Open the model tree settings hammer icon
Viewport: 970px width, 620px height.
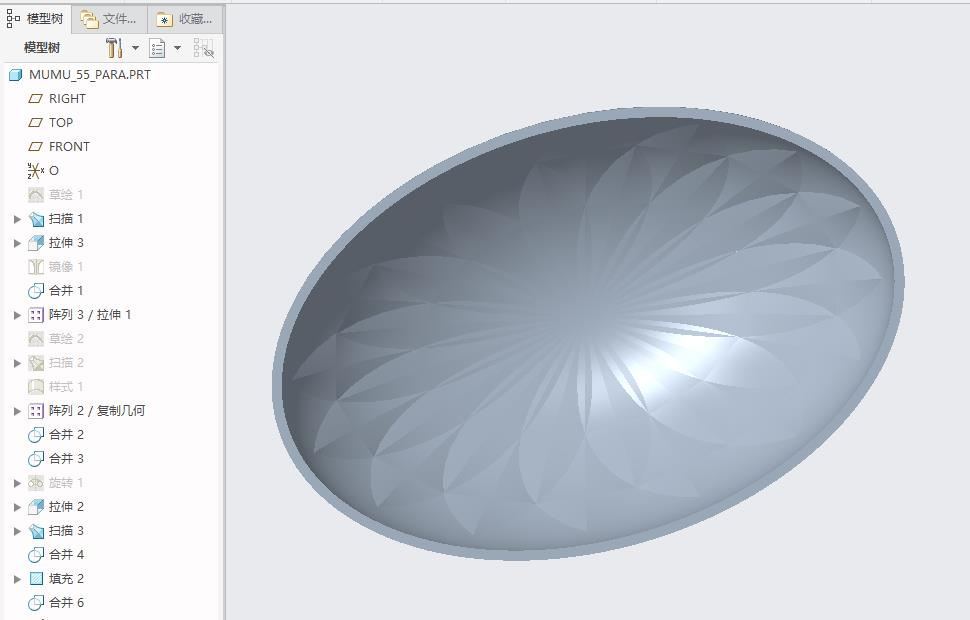click(x=114, y=48)
